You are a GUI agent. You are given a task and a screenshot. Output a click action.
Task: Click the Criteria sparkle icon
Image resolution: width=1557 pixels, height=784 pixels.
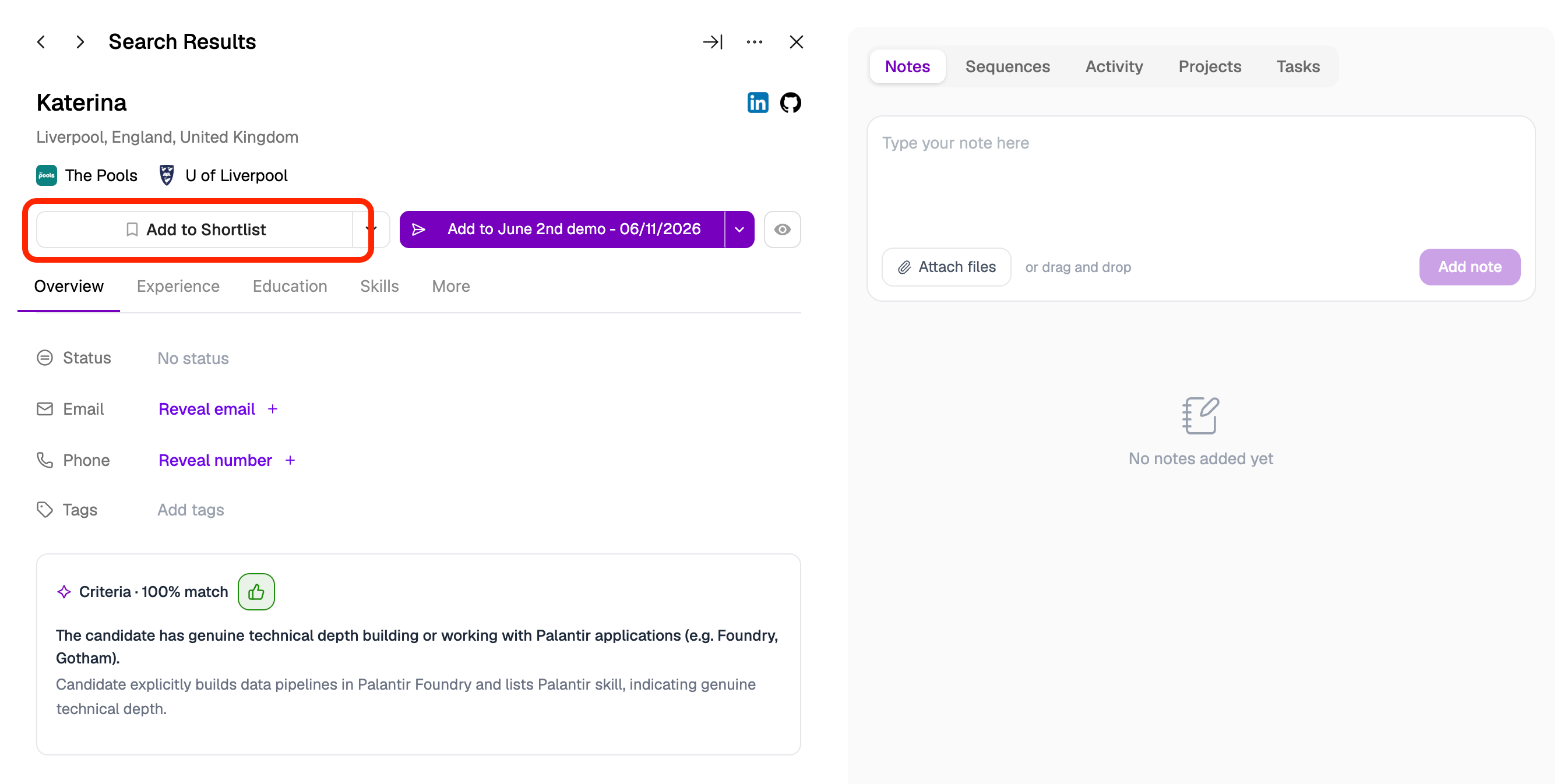click(64, 592)
